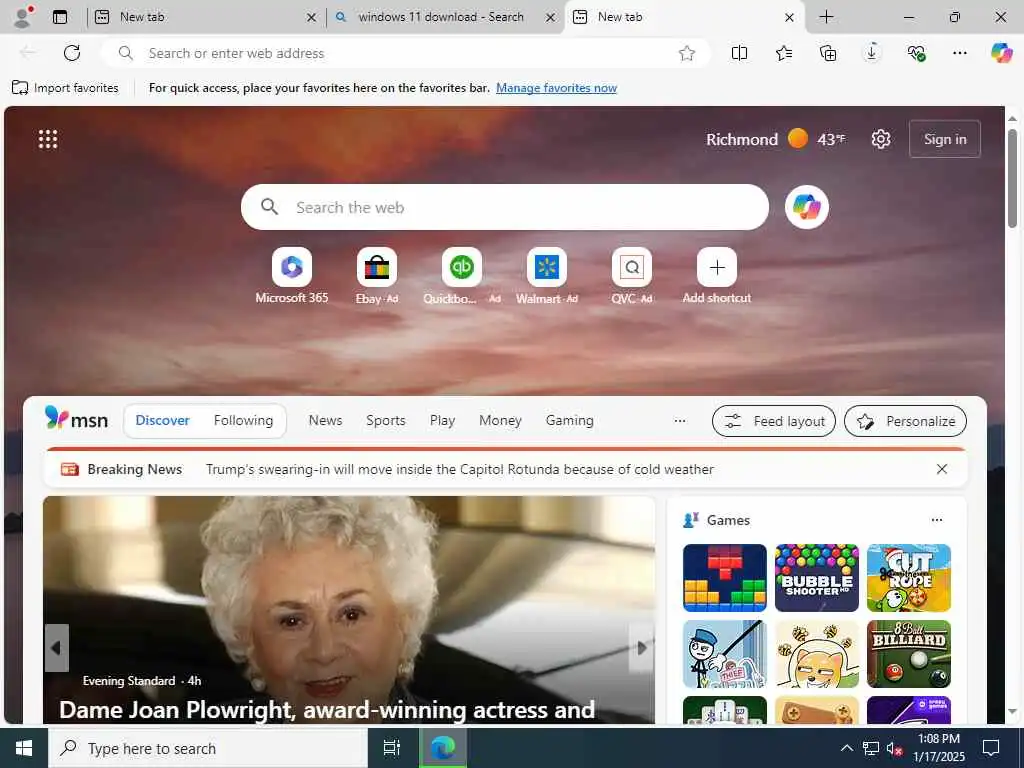The image size is (1024, 768).
Task: Show previous story in carousel
Action: 56,648
